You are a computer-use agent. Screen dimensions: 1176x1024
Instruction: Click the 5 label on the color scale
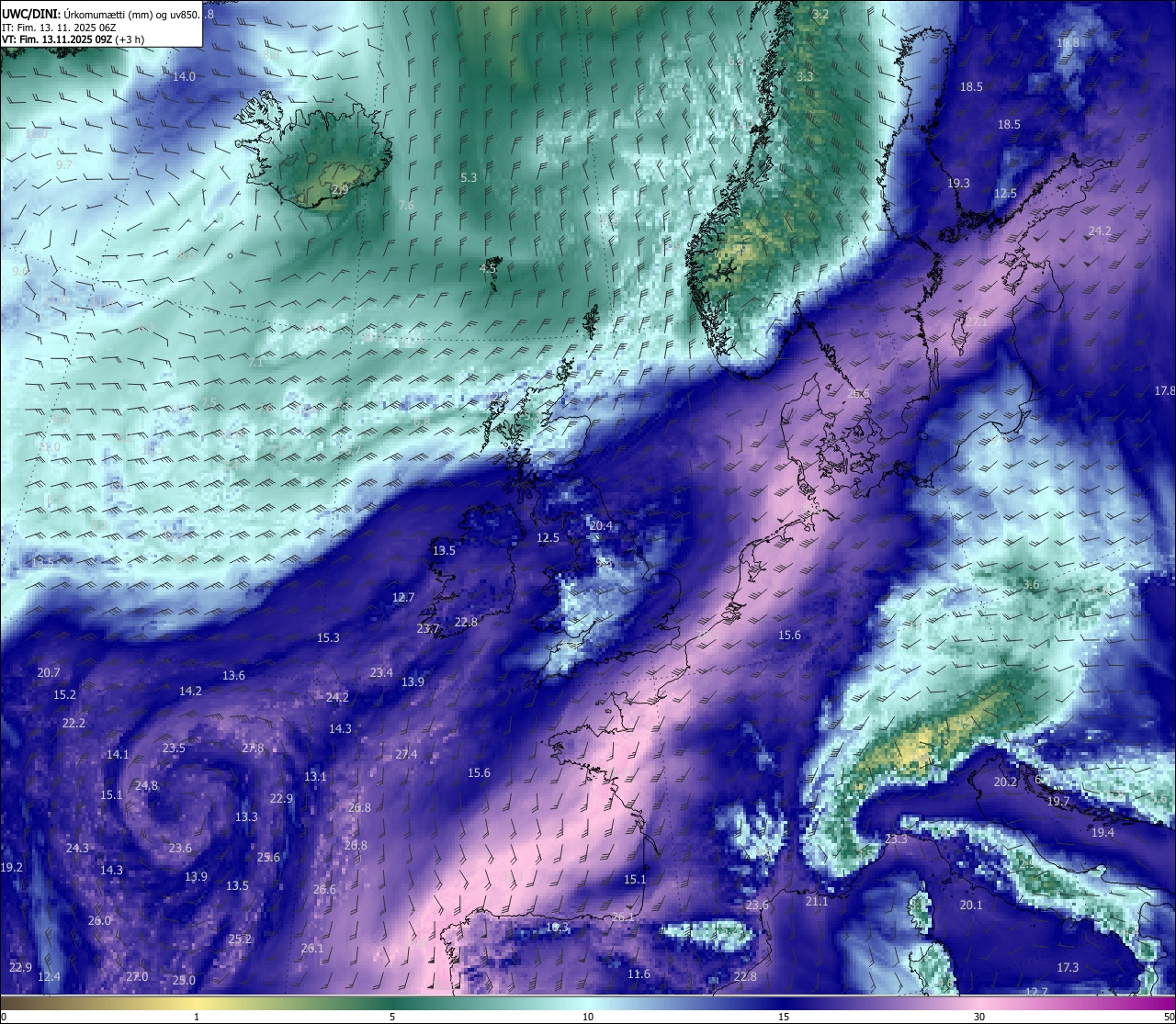point(392,1017)
